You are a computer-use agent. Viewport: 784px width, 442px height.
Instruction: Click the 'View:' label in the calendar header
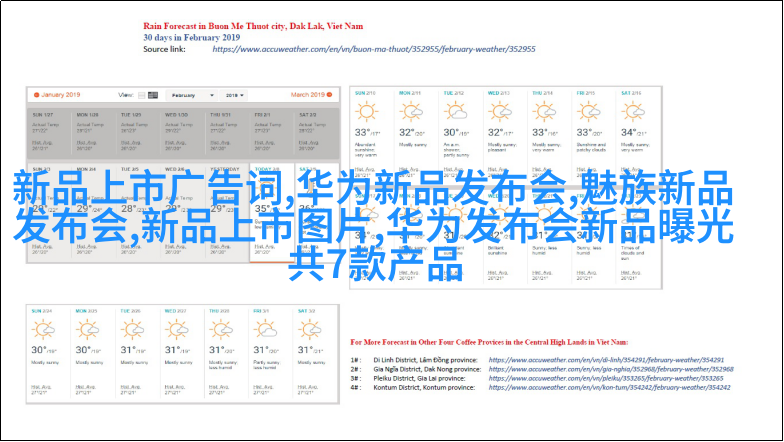pos(126,95)
